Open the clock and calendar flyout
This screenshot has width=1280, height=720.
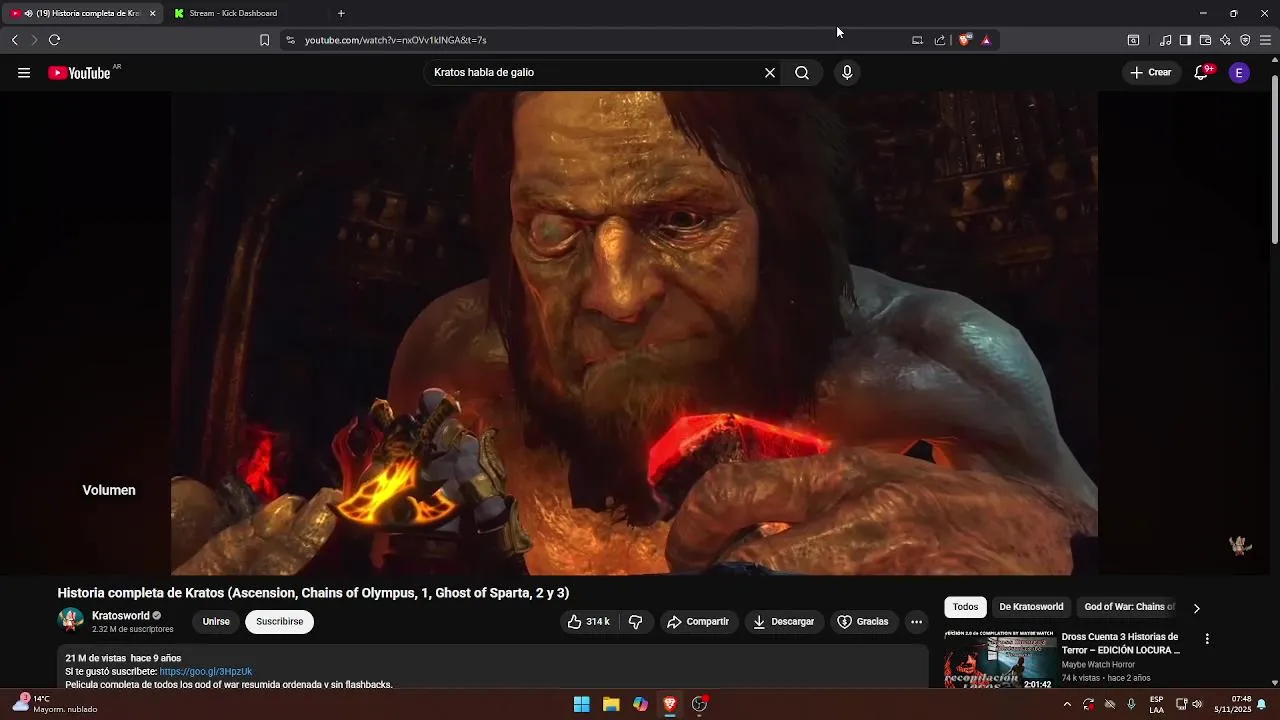[x=1233, y=704]
